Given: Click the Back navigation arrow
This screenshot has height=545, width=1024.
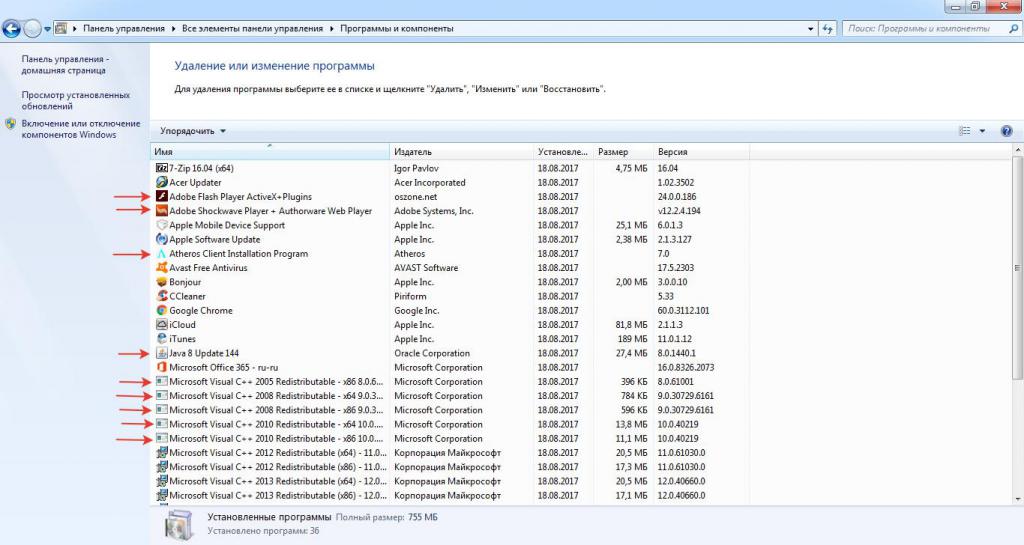Looking at the screenshot, I should [13, 29].
